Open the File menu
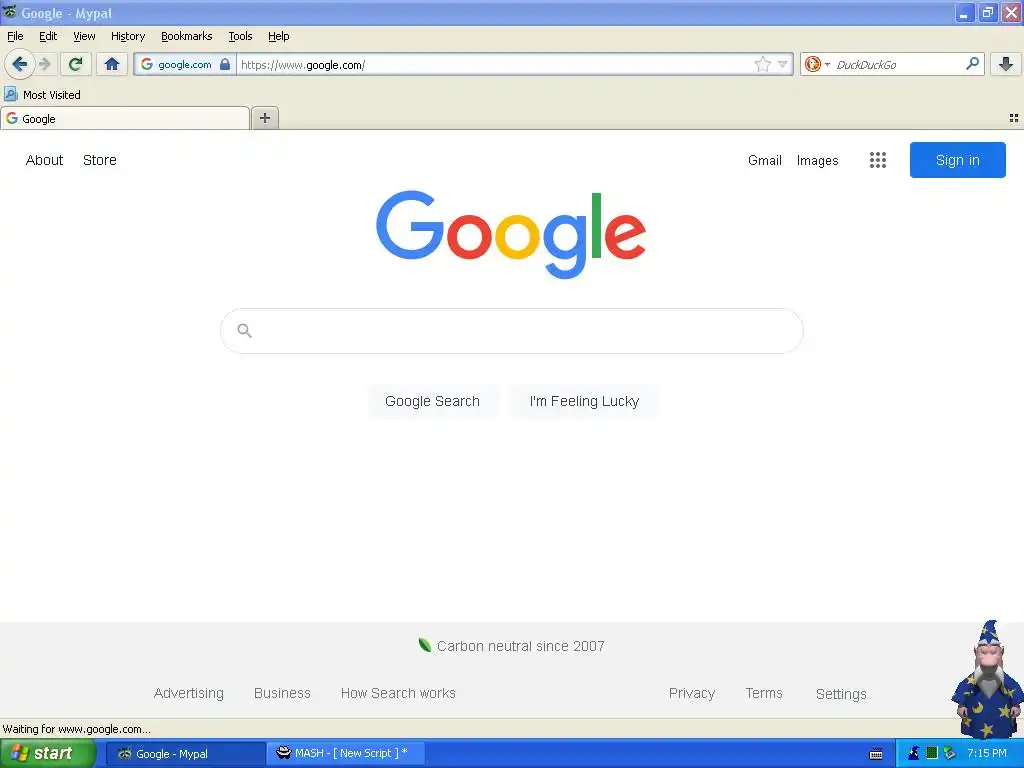The width and height of the screenshot is (1024, 768). pyautogui.click(x=15, y=36)
